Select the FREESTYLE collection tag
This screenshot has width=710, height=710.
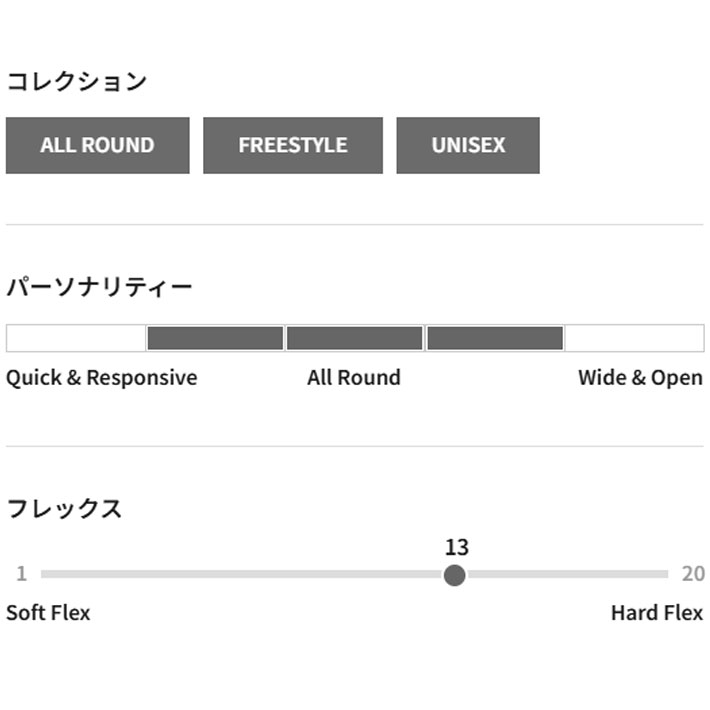point(292,146)
